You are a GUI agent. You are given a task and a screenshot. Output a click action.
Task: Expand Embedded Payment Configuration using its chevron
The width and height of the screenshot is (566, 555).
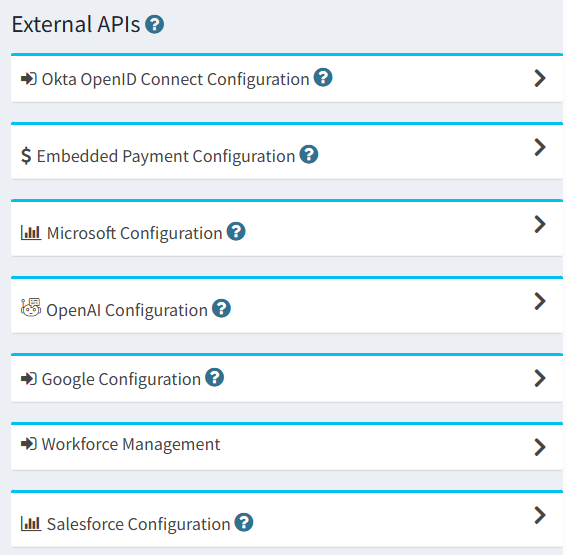click(x=540, y=147)
